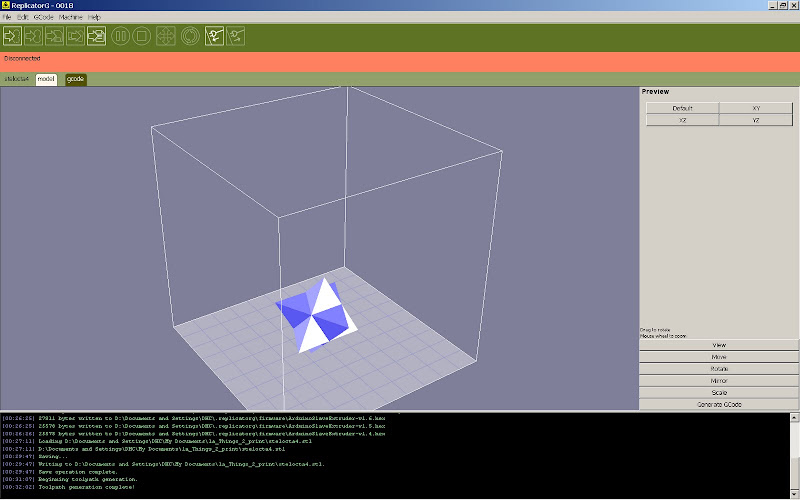The width and height of the screenshot is (800, 500).
Task: Open the Move tool panel
Action: click(x=719, y=357)
